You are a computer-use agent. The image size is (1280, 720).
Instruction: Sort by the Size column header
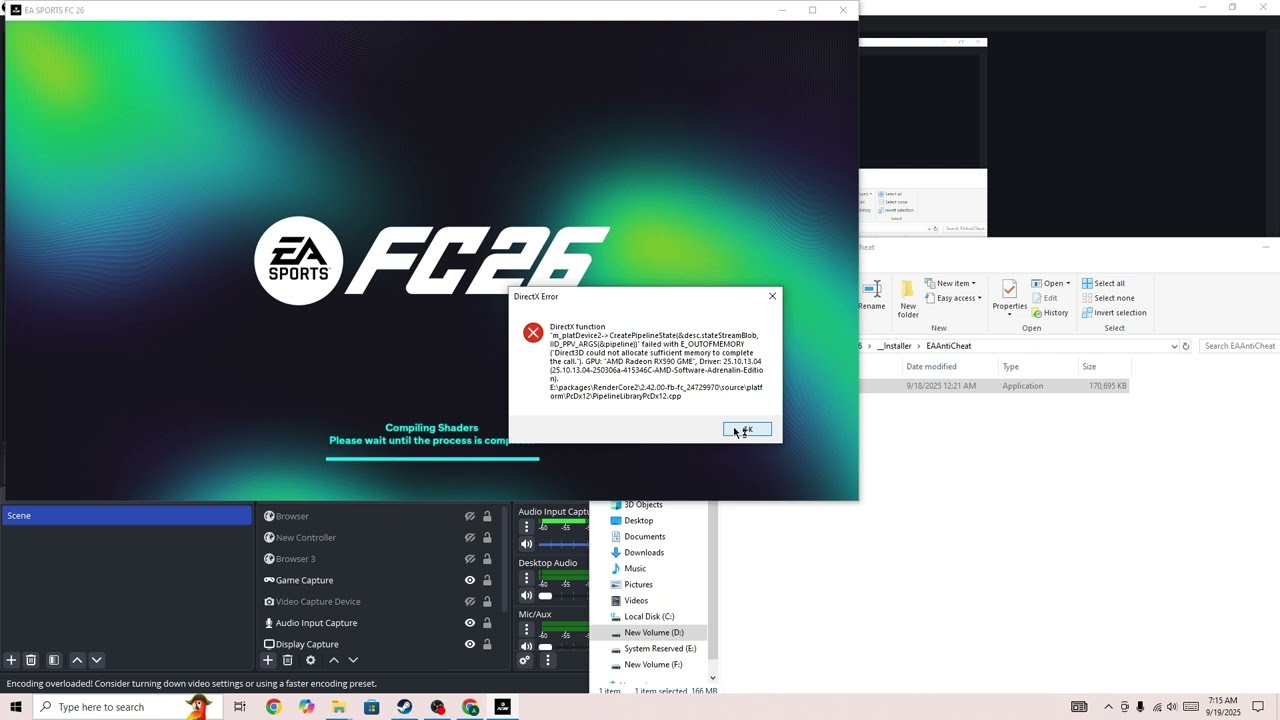1104,367
